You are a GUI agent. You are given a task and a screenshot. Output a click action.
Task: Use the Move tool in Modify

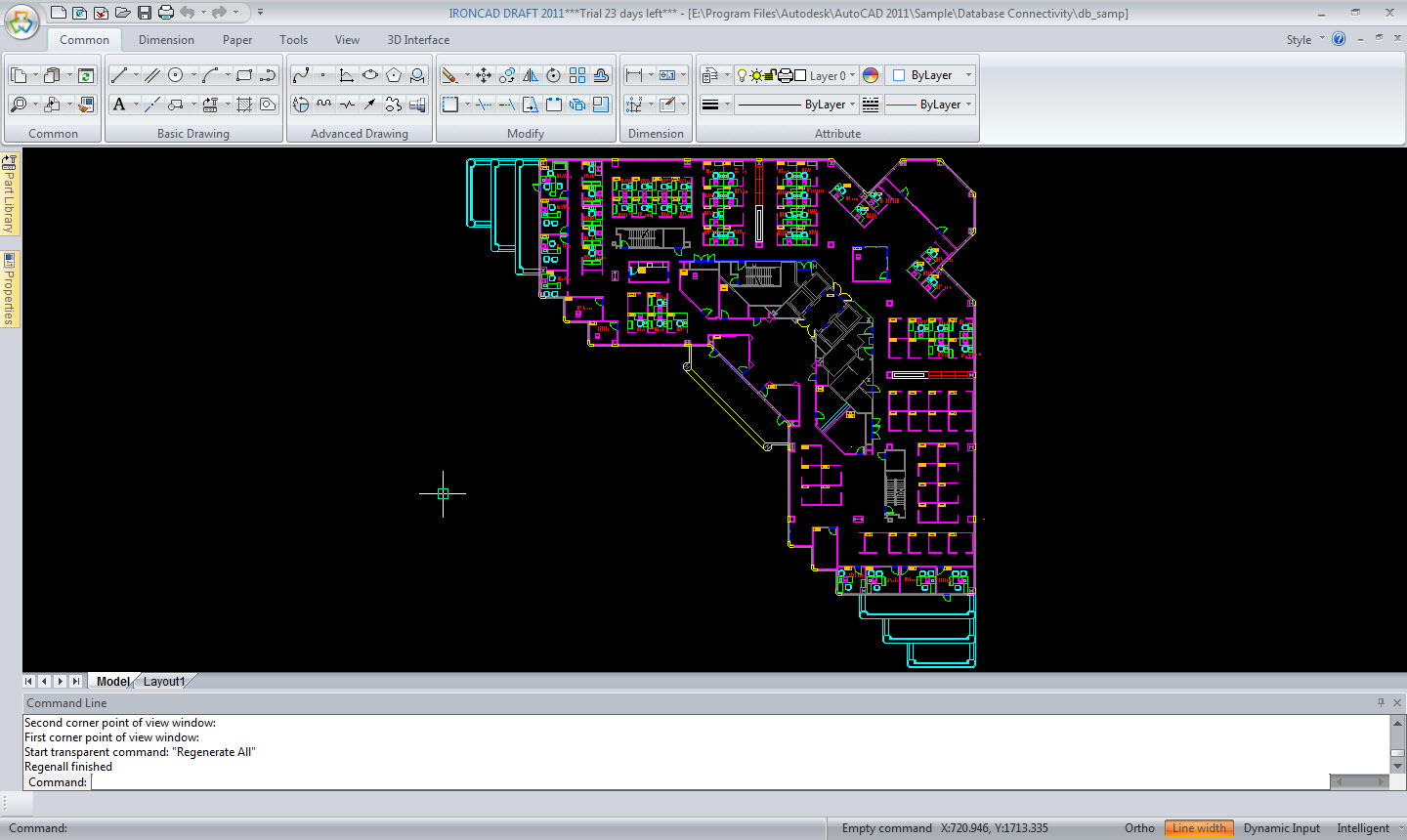(x=484, y=75)
